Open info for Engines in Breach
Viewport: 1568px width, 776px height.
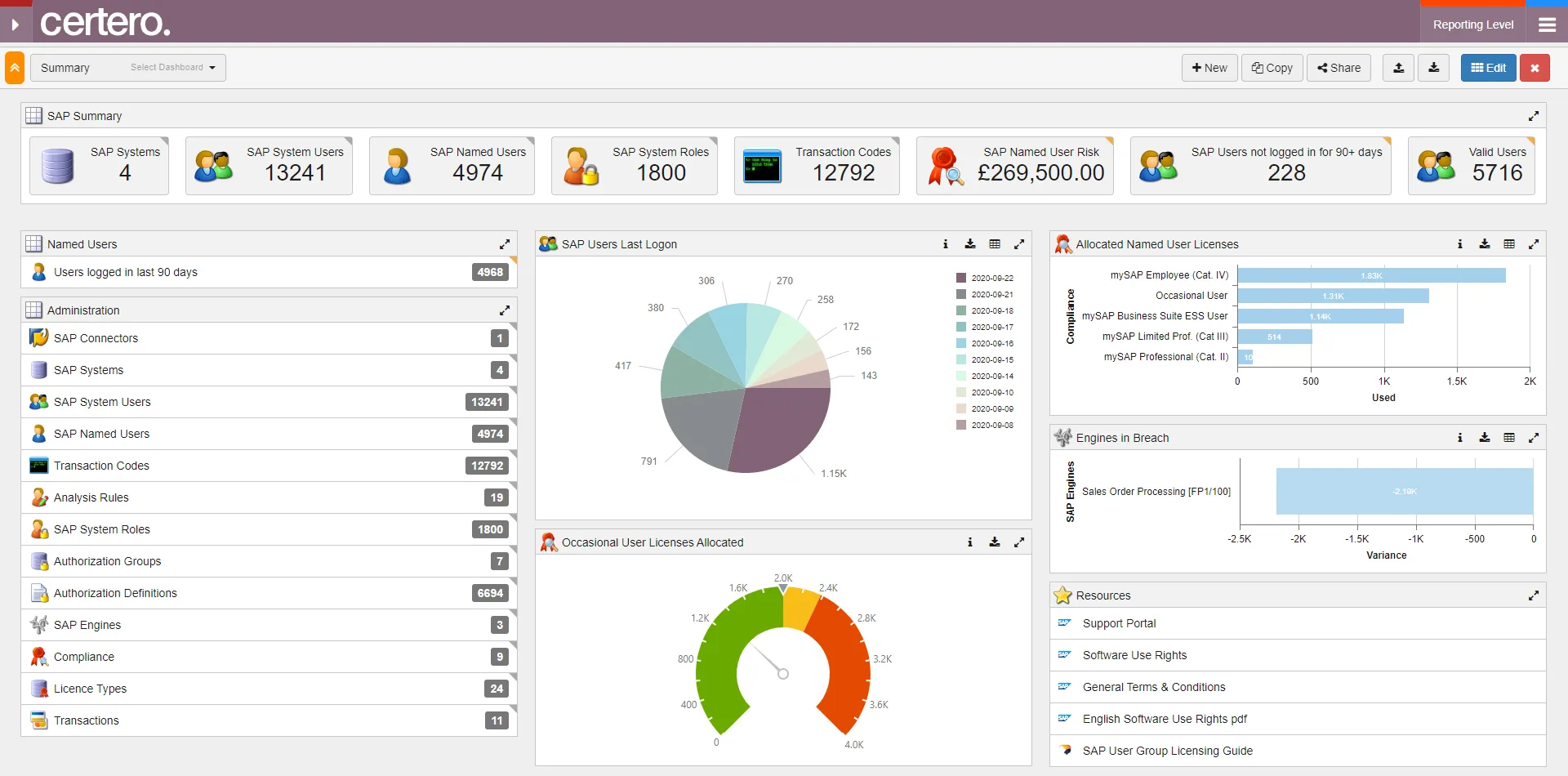[1460, 437]
